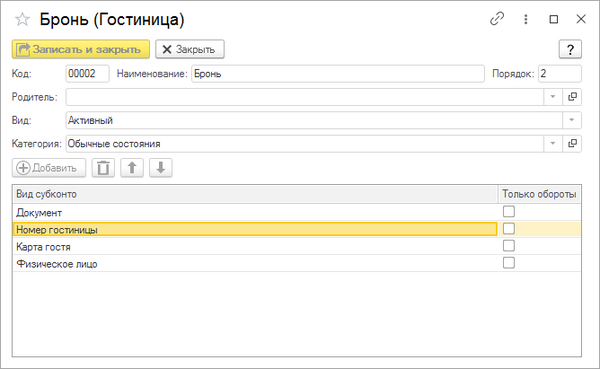Select the Документ row

click(x=297, y=212)
